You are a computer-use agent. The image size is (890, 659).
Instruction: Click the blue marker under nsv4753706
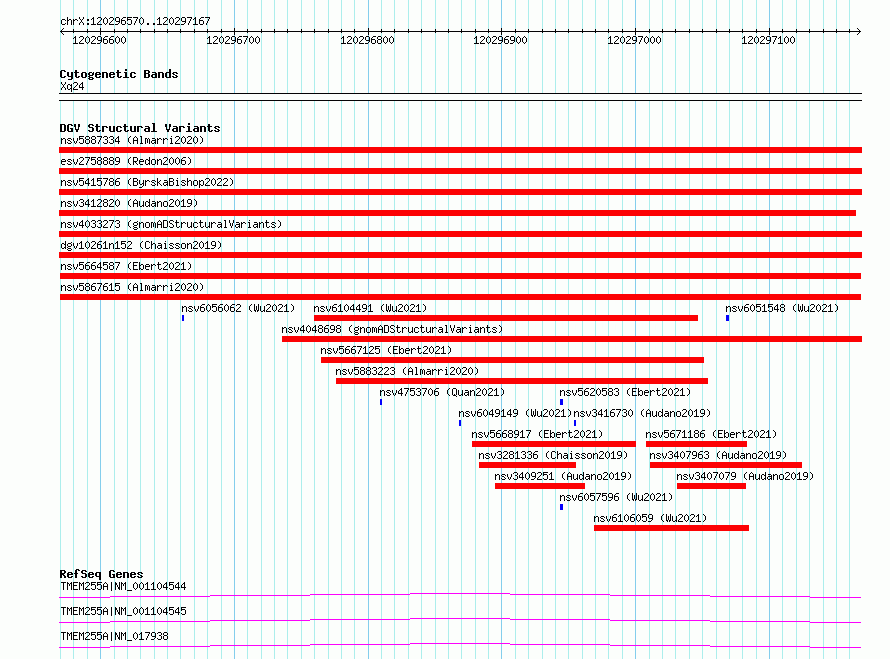[381, 402]
